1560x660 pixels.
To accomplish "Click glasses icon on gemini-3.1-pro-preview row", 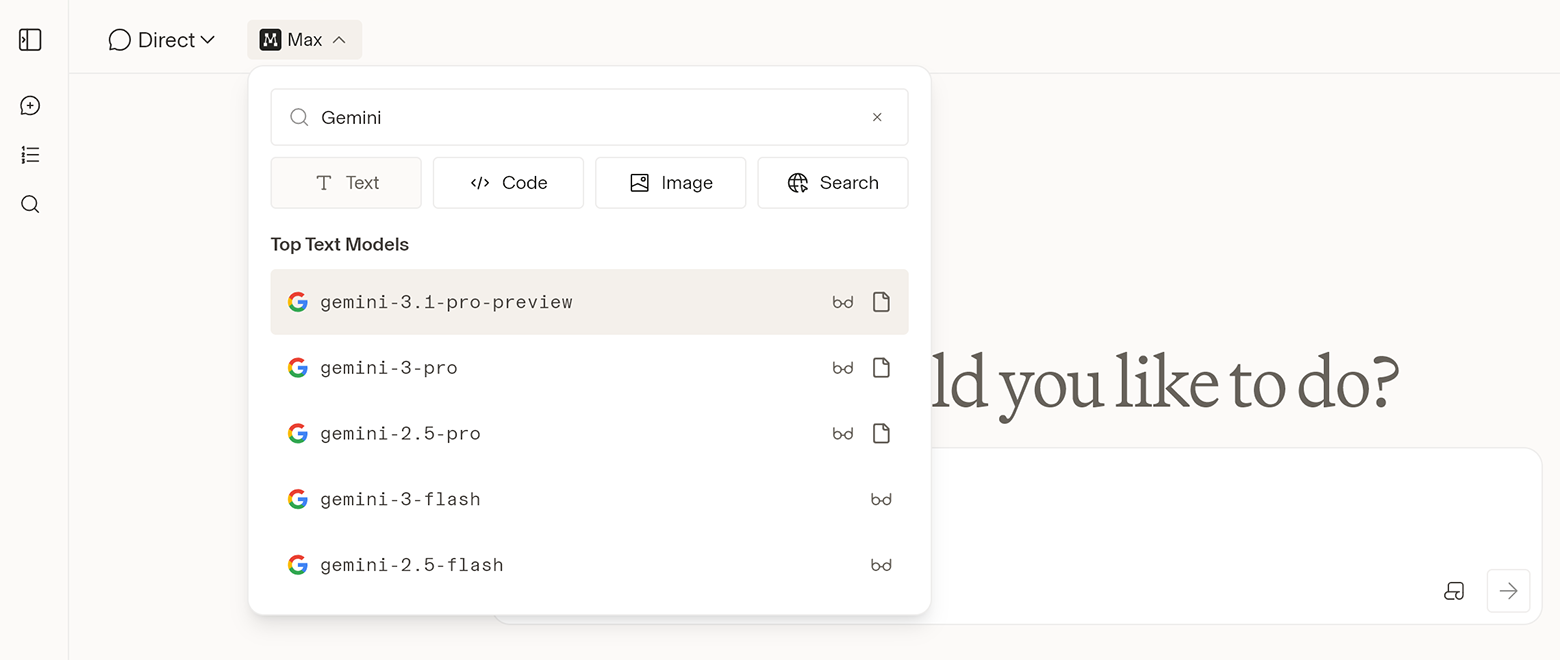I will [843, 302].
